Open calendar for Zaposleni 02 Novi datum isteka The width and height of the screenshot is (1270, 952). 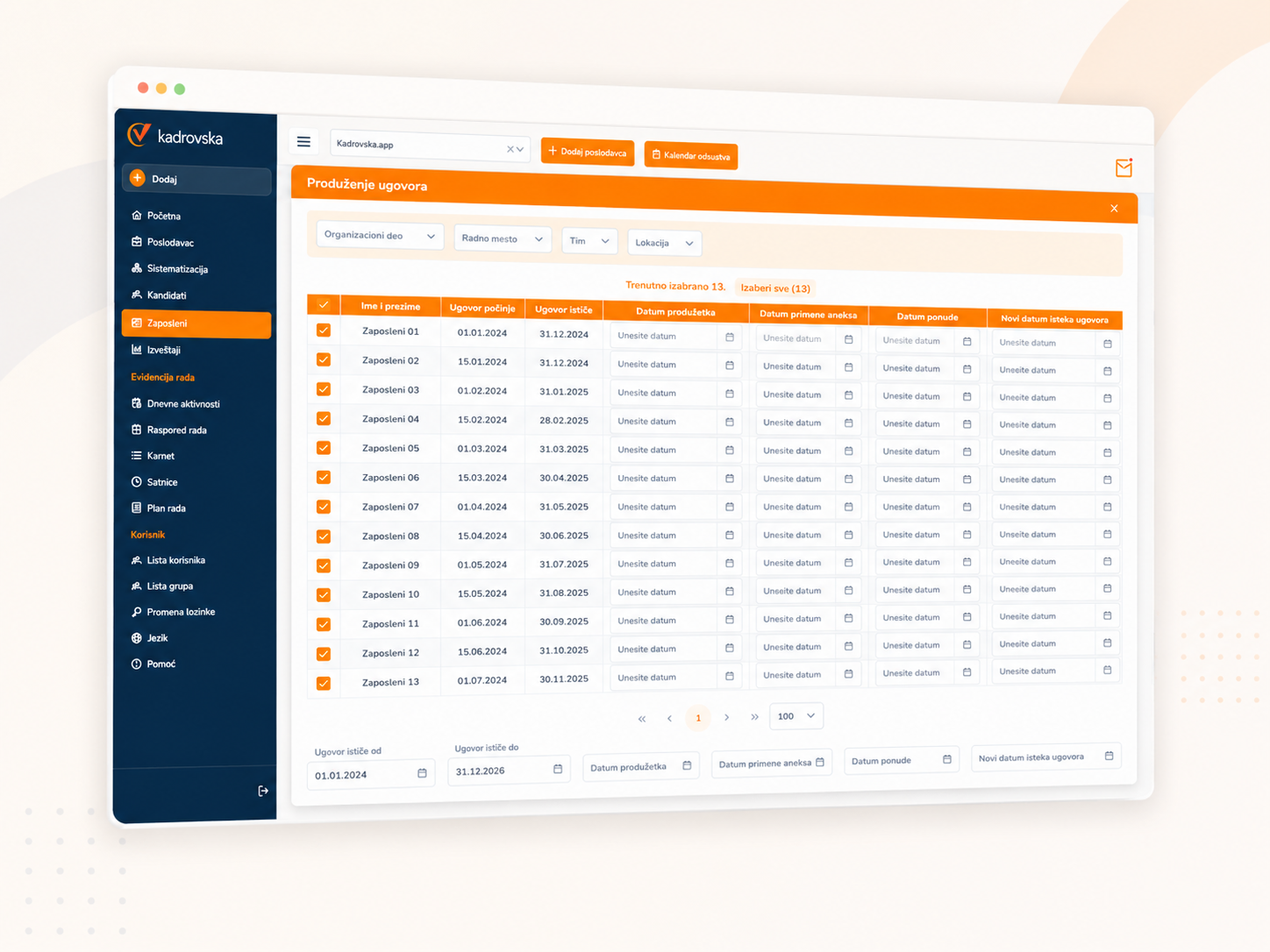[x=1107, y=371]
